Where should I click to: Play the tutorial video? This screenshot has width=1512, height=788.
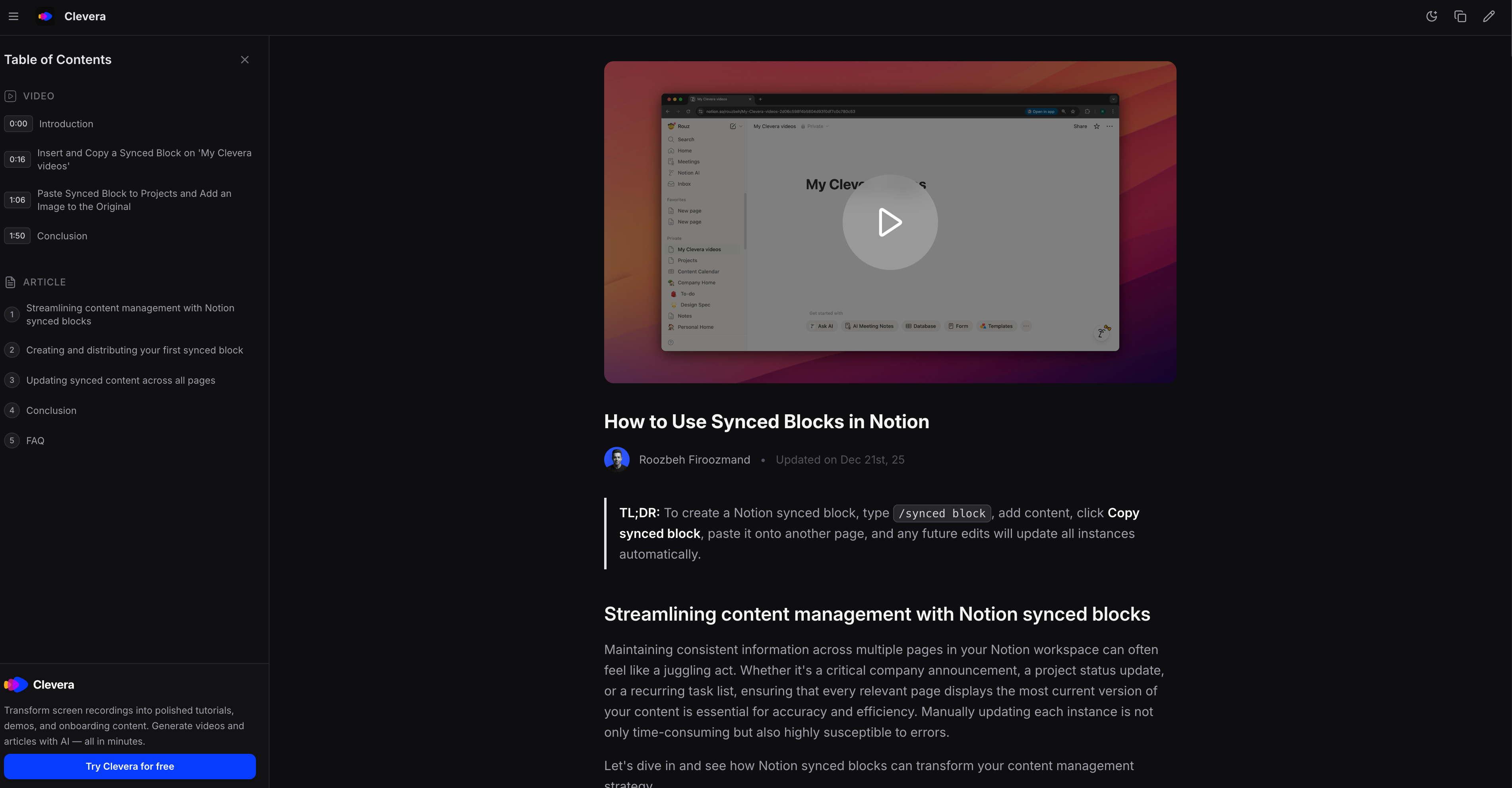(x=889, y=222)
